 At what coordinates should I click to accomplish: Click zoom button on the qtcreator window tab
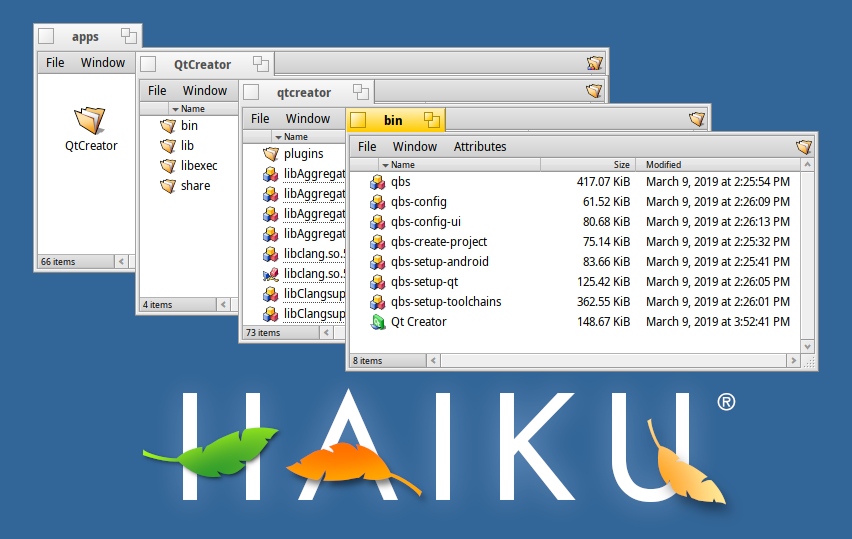click(x=361, y=92)
